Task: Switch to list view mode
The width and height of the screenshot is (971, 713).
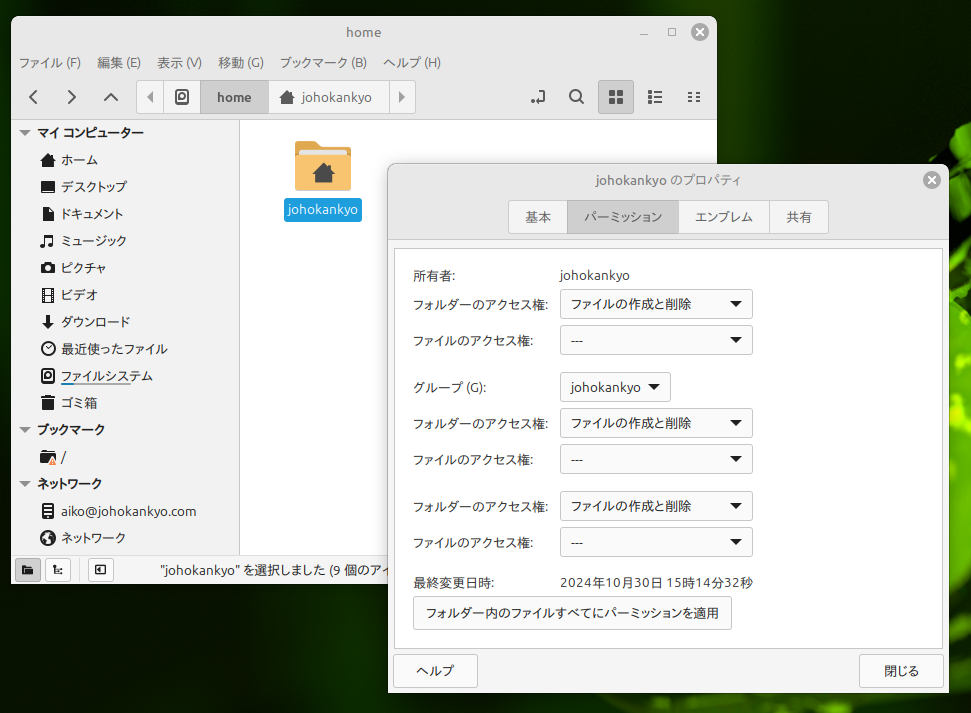Action: (655, 97)
